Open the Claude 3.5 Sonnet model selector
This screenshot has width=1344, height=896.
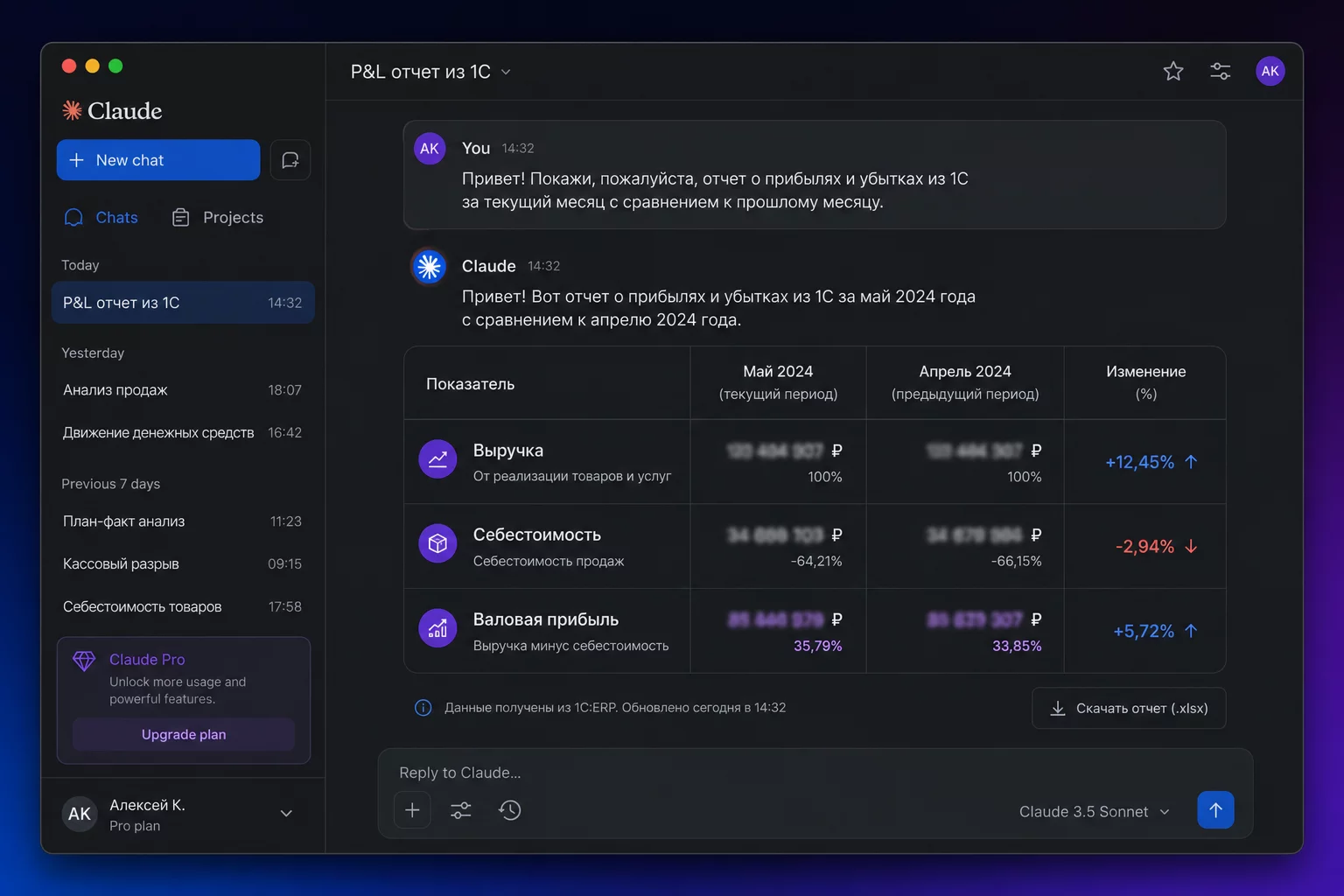1094,812
